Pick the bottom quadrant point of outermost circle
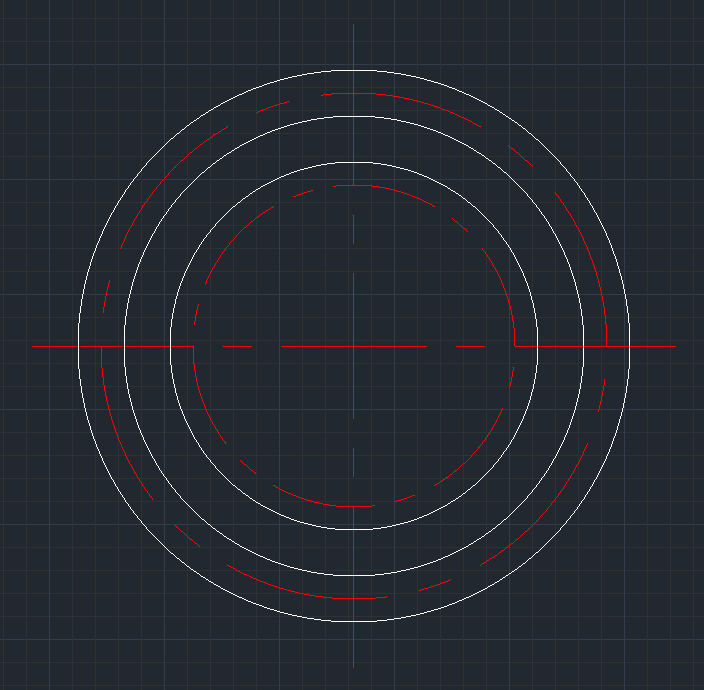This screenshot has width=704, height=690. click(x=354, y=622)
